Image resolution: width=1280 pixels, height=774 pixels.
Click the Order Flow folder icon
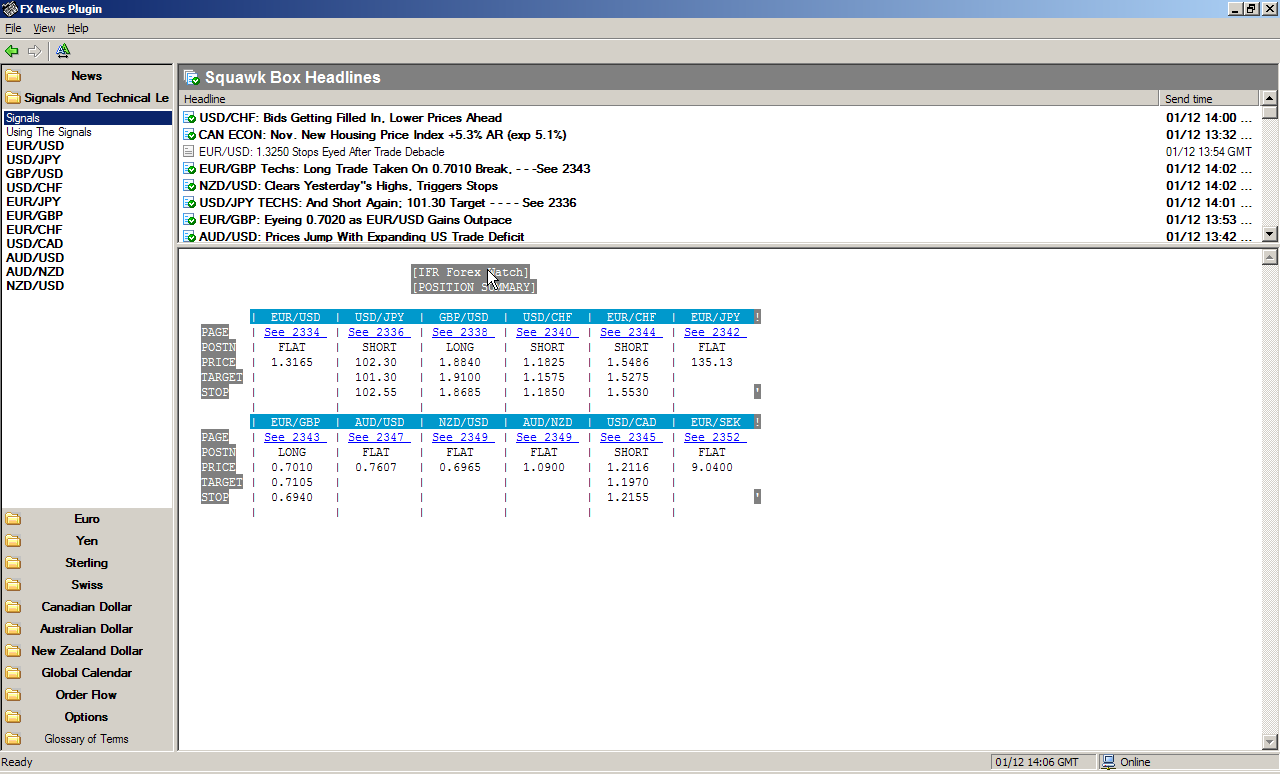click(x=13, y=695)
